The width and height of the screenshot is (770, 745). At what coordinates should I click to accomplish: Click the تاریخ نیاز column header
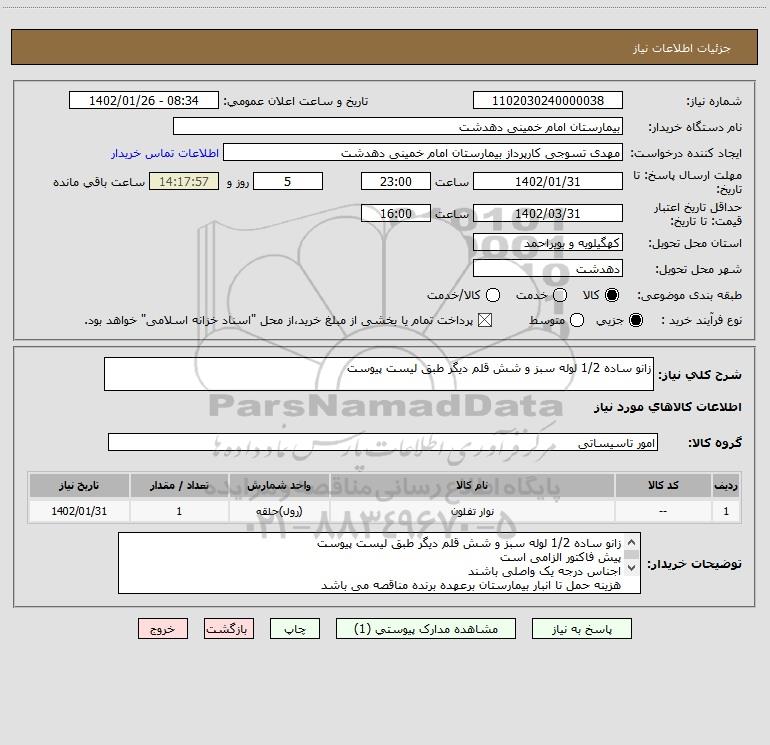click(x=79, y=485)
